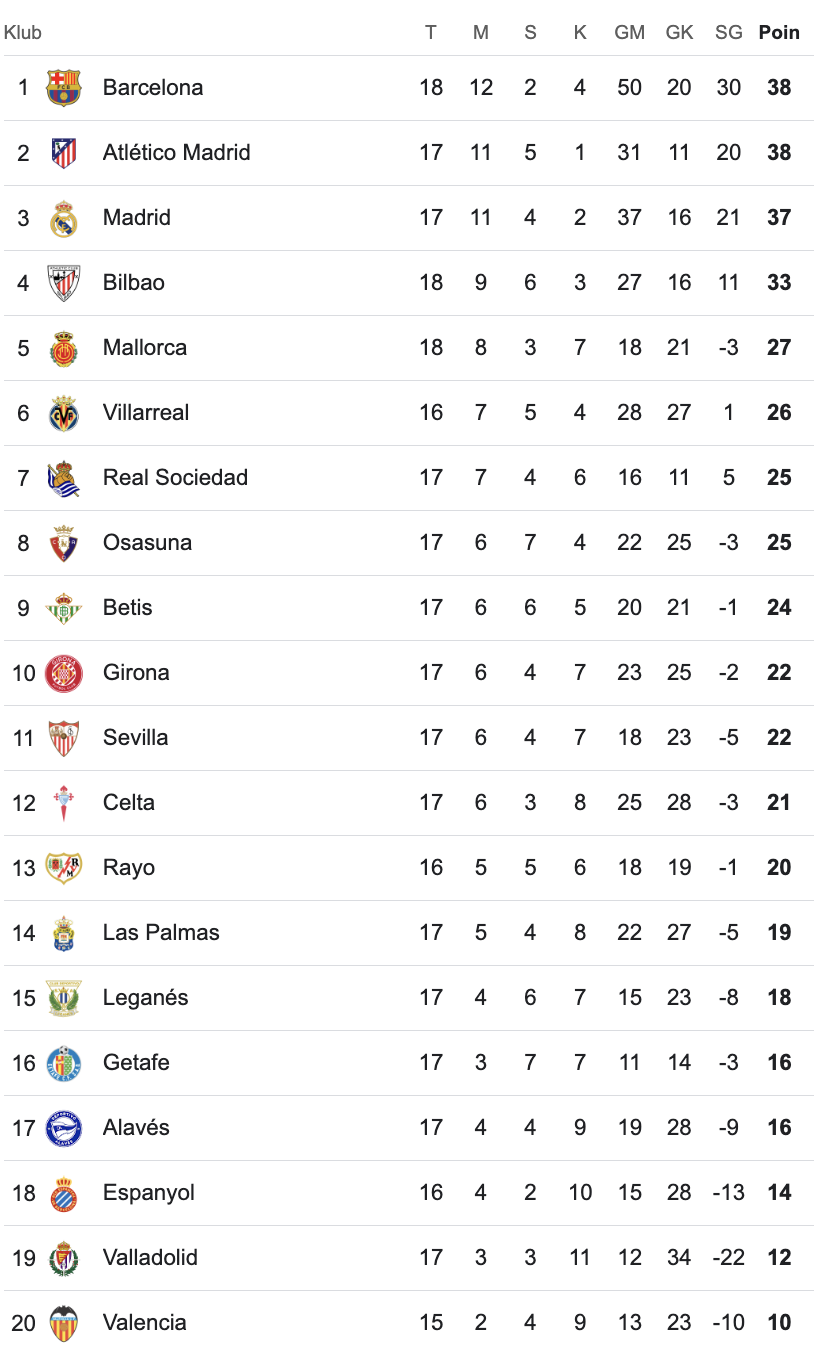Select the Real Madrid crest logo
This screenshot has height=1366, width=814.
(63, 218)
